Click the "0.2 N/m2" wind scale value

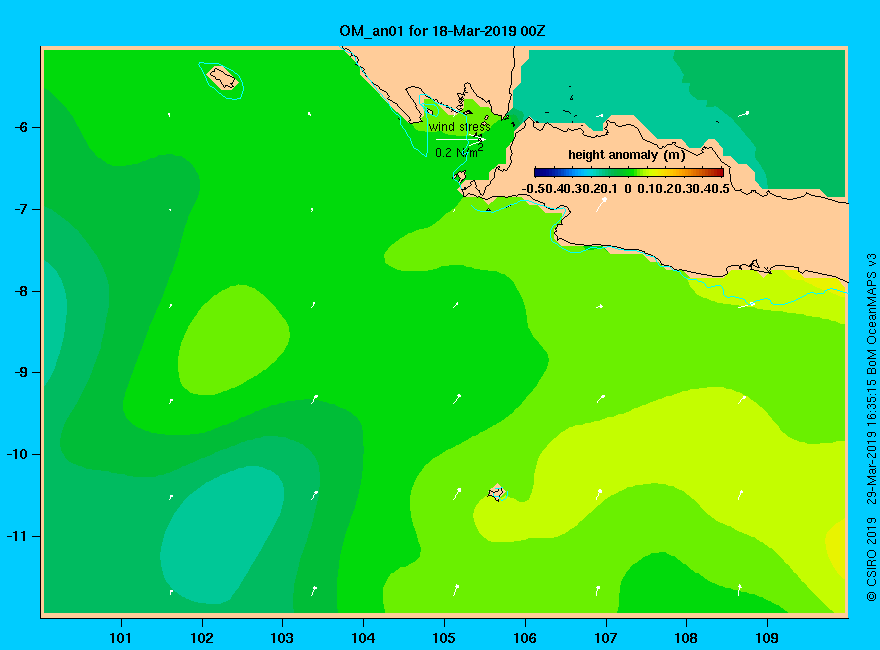click(x=459, y=152)
